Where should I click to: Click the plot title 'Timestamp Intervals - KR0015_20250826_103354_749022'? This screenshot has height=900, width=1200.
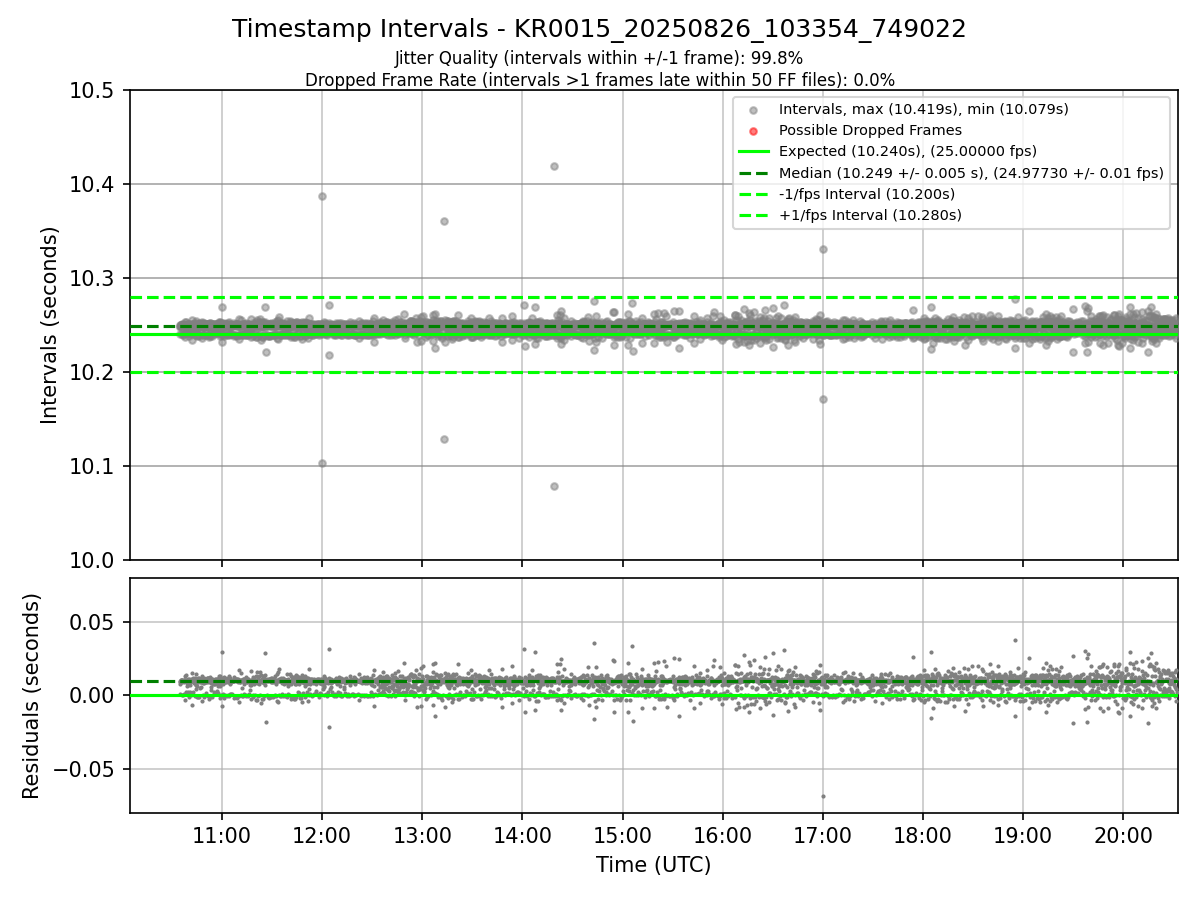point(599,29)
